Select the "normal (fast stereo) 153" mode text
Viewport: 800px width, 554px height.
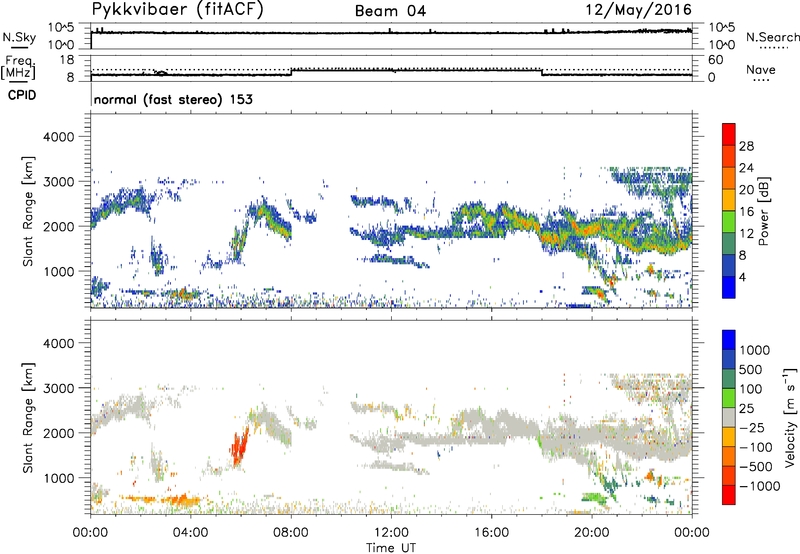pyautogui.click(x=173, y=99)
